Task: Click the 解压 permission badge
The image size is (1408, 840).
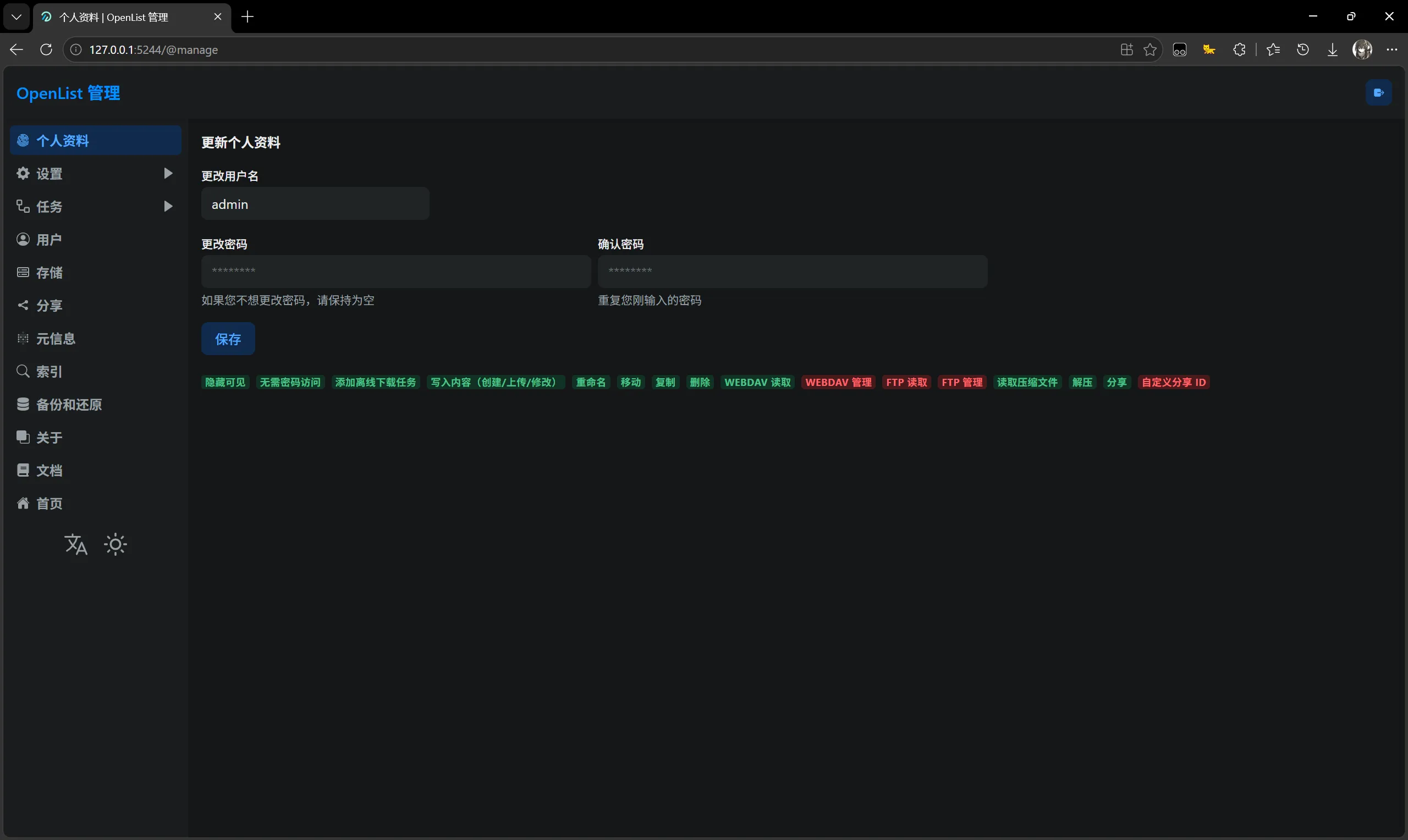Action: (1082, 383)
